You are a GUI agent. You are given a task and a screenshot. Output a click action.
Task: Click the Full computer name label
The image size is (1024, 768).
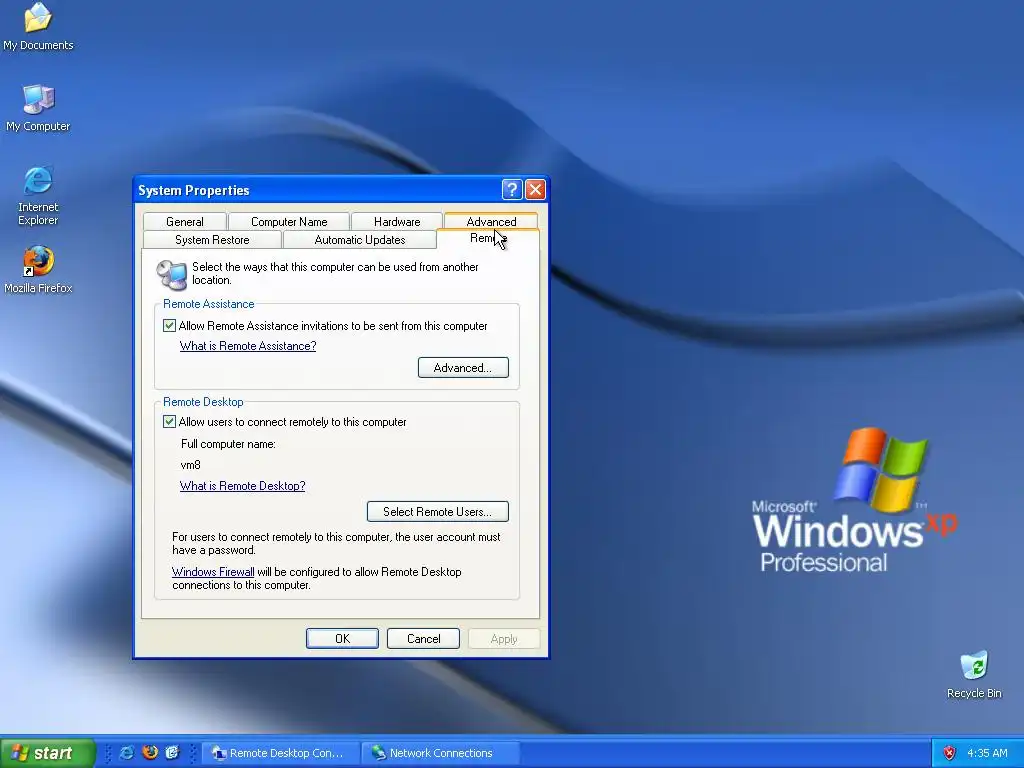click(x=228, y=444)
